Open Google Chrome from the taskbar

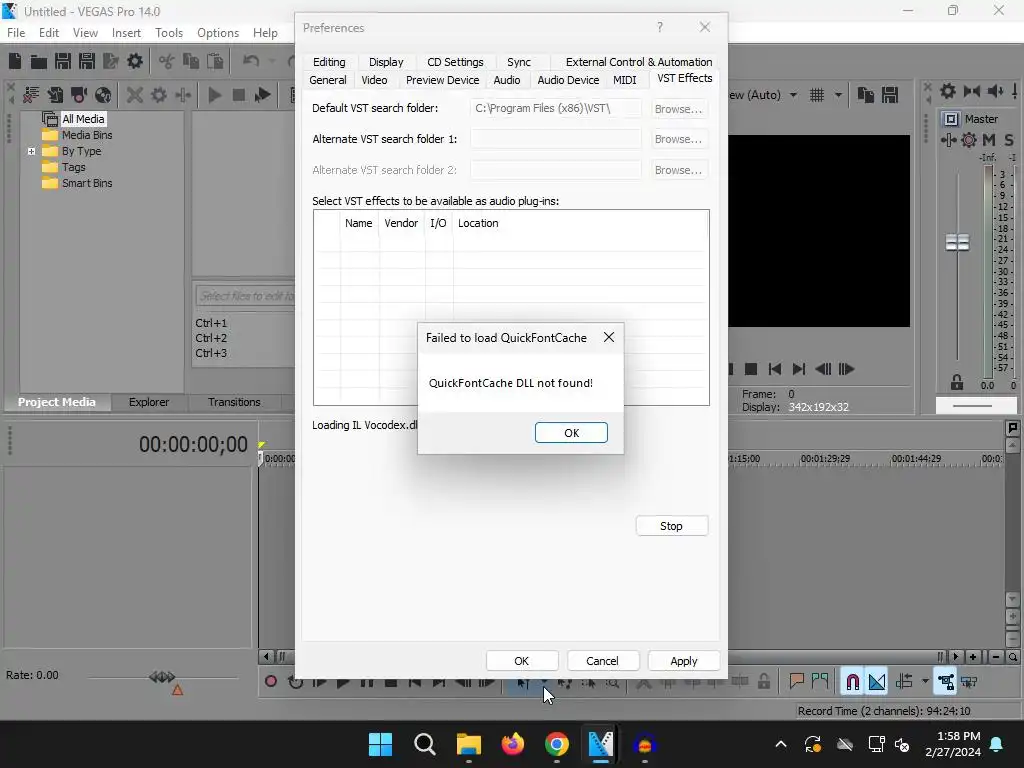click(556, 744)
